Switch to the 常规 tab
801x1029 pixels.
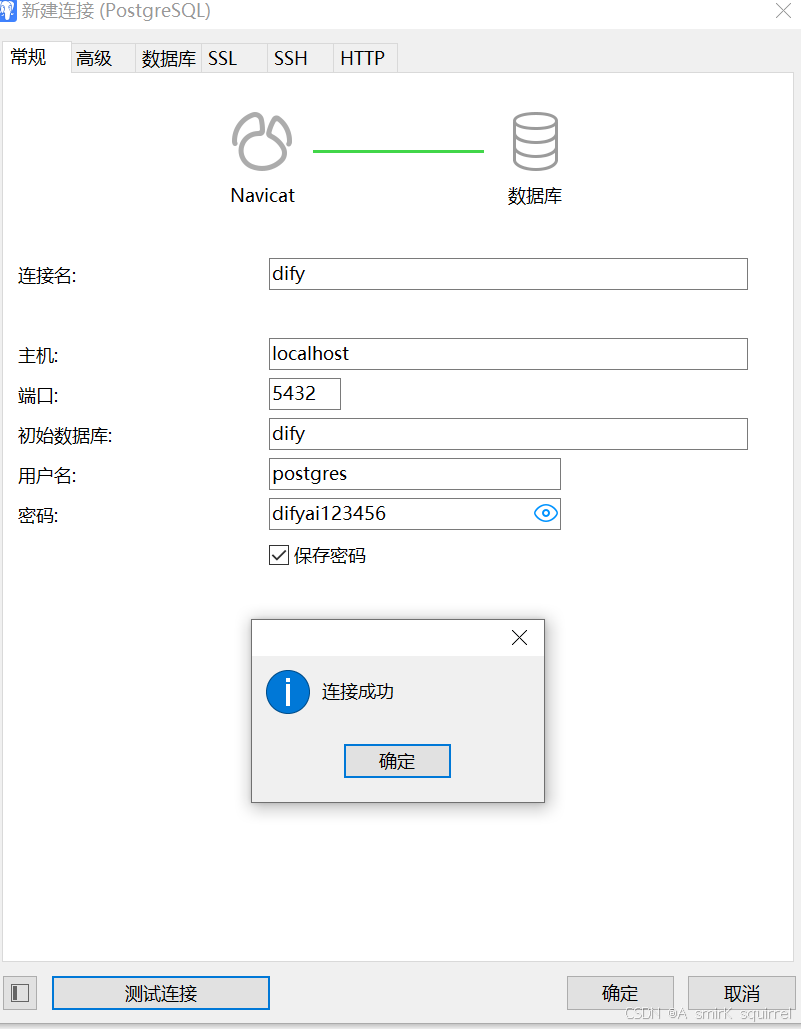click(x=37, y=58)
